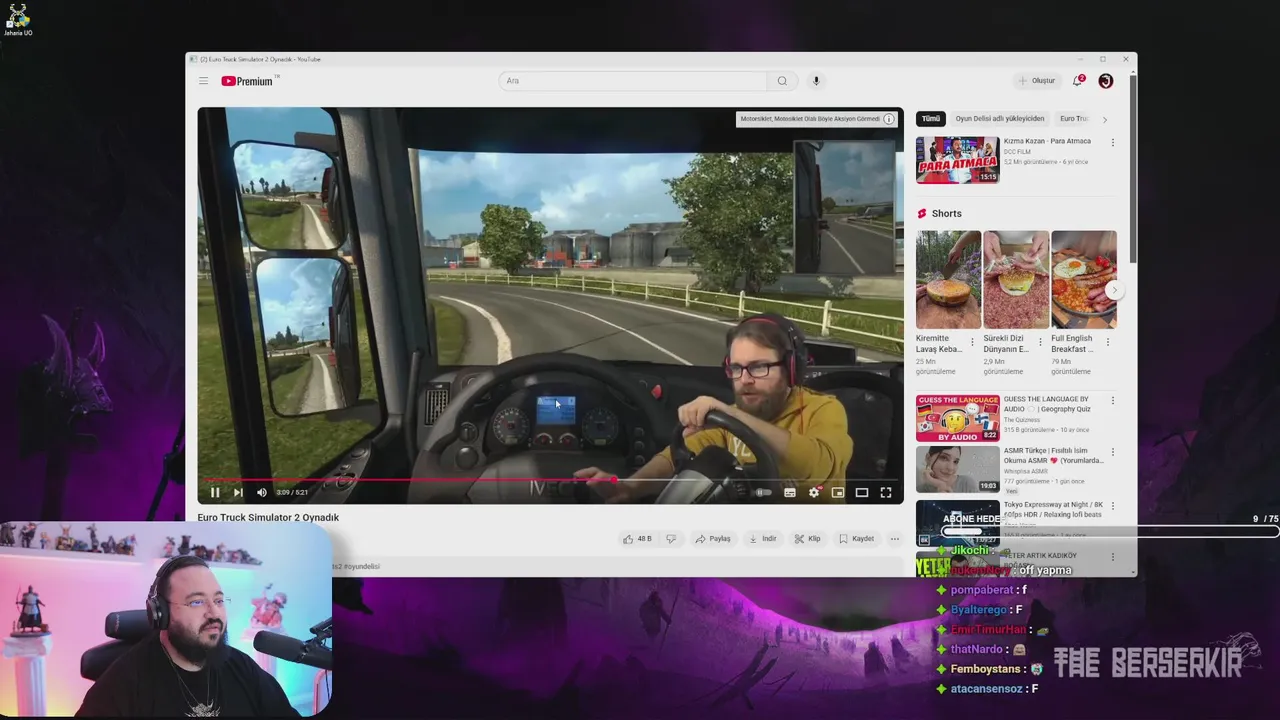The width and height of the screenshot is (1280, 720).
Task: Toggle the autoplay switch in player
Action: click(x=763, y=492)
